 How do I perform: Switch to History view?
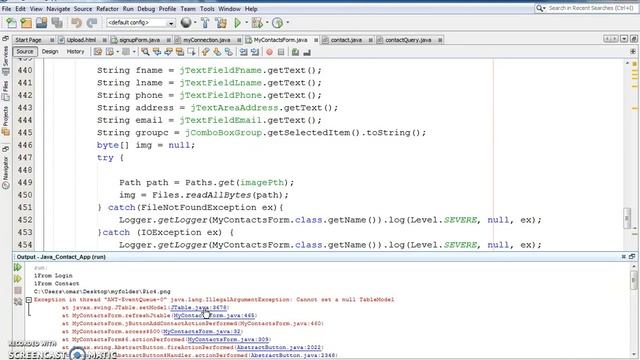tap(75, 52)
